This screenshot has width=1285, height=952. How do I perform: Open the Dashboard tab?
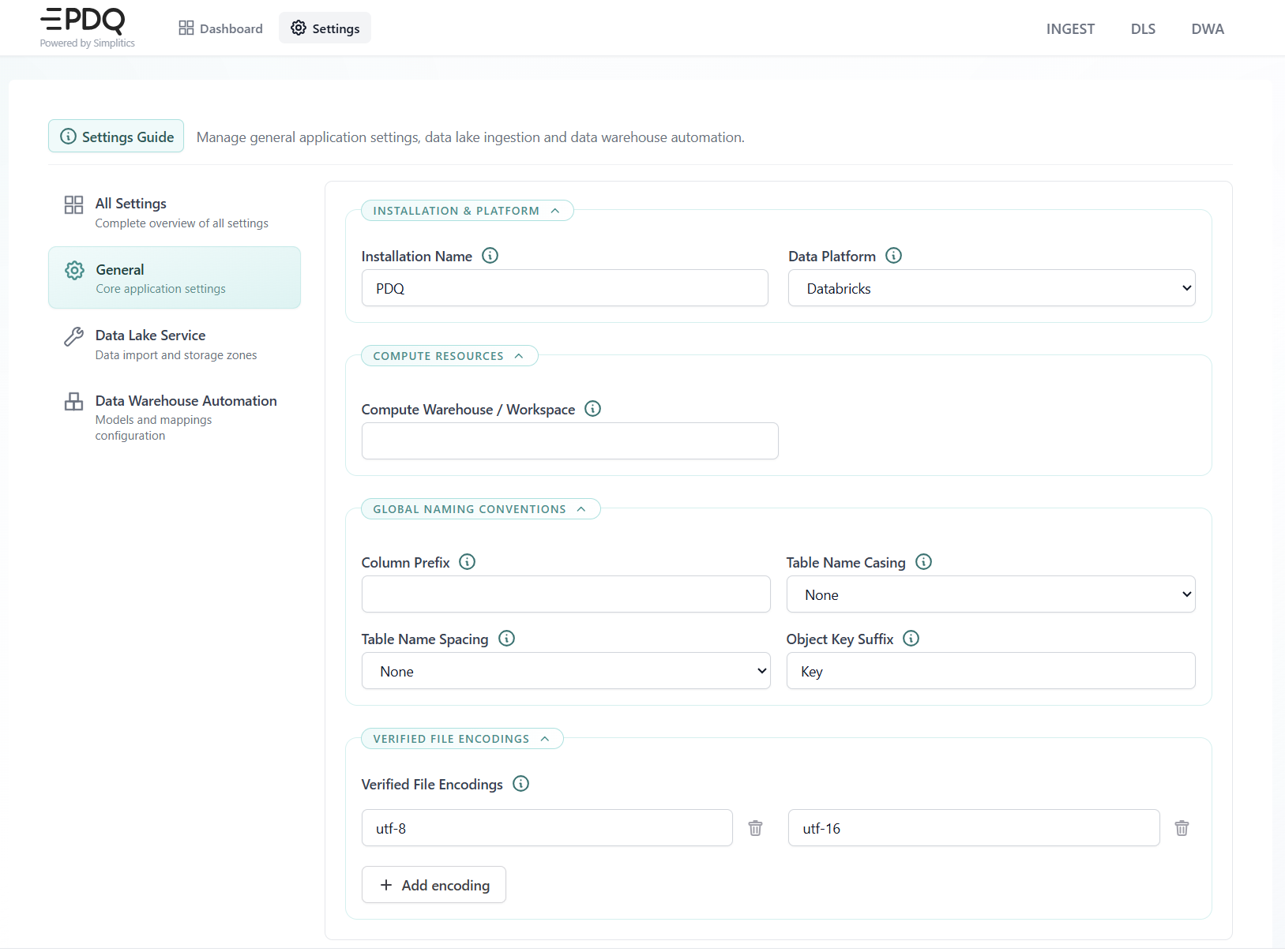pyautogui.click(x=220, y=28)
